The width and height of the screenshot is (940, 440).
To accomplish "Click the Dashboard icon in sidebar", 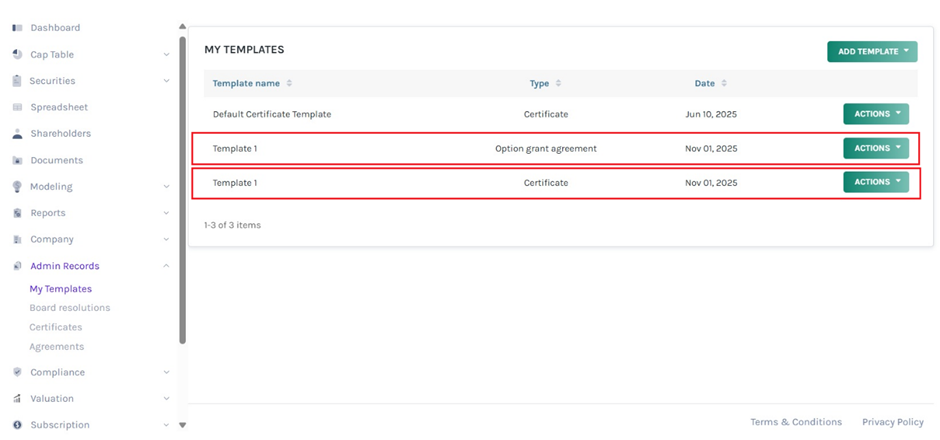I will click(17, 28).
